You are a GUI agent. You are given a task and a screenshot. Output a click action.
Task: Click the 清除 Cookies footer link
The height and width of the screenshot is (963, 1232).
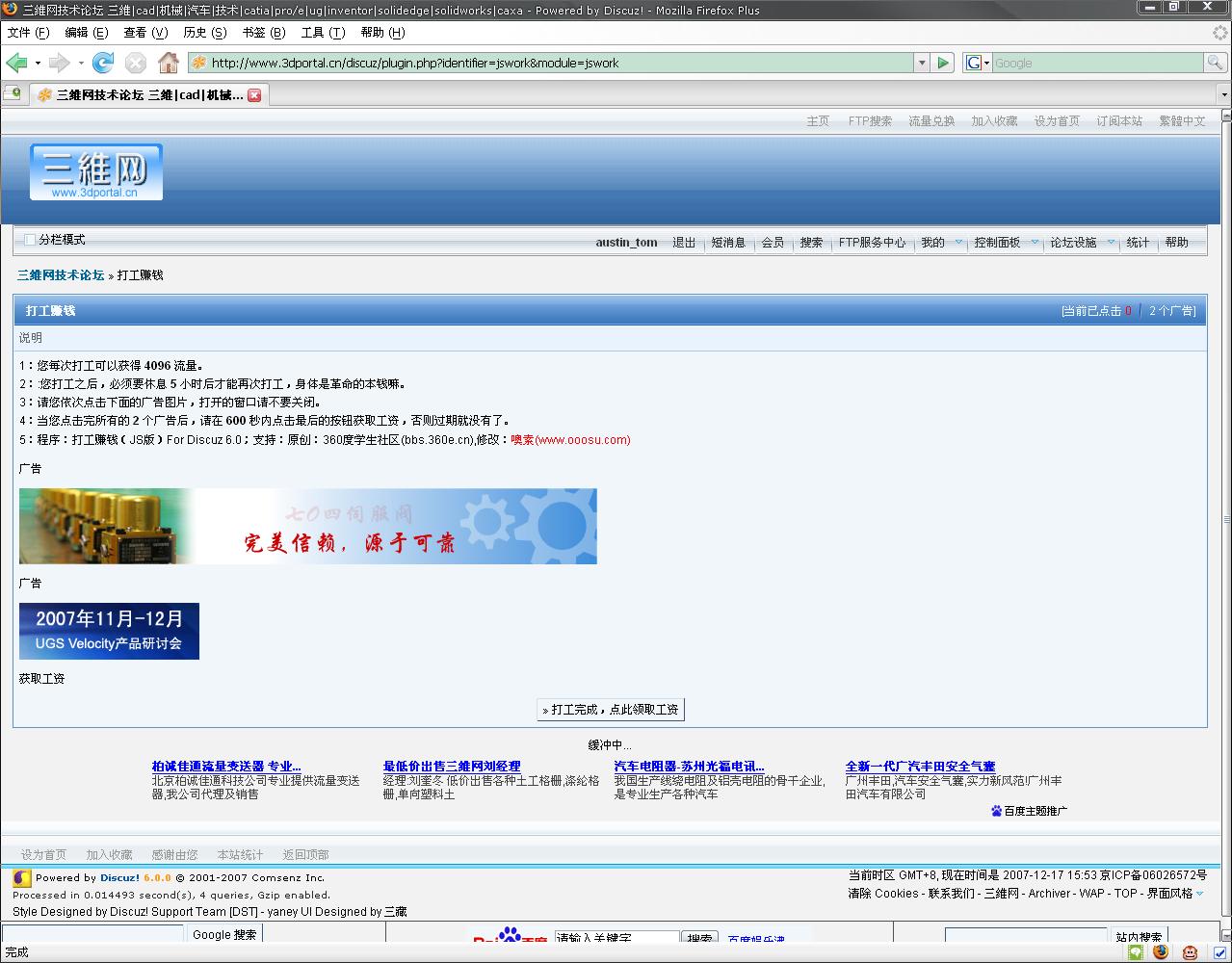pyautogui.click(x=883, y=894)
